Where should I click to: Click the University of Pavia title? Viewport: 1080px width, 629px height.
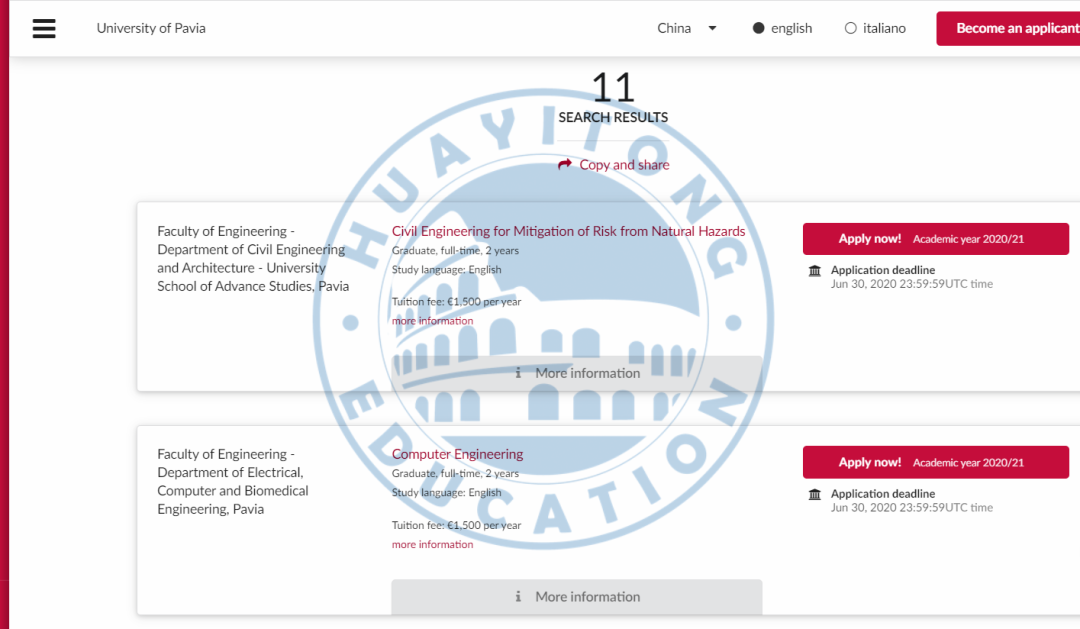pos(151,28)
